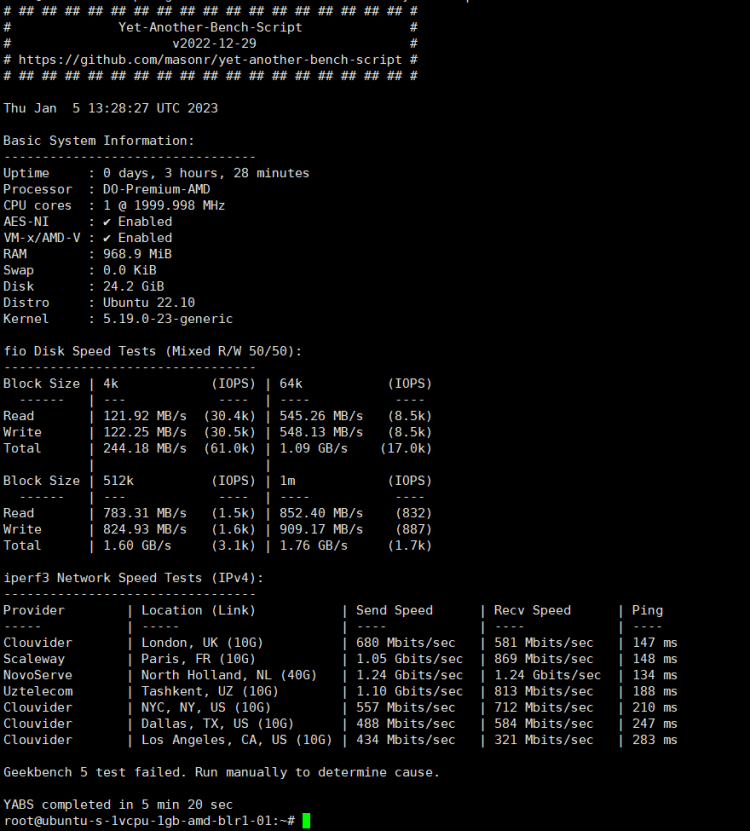Click the green terminal cursor at the prompt
This screenshot has height=831, width=750.
[306, 820]
